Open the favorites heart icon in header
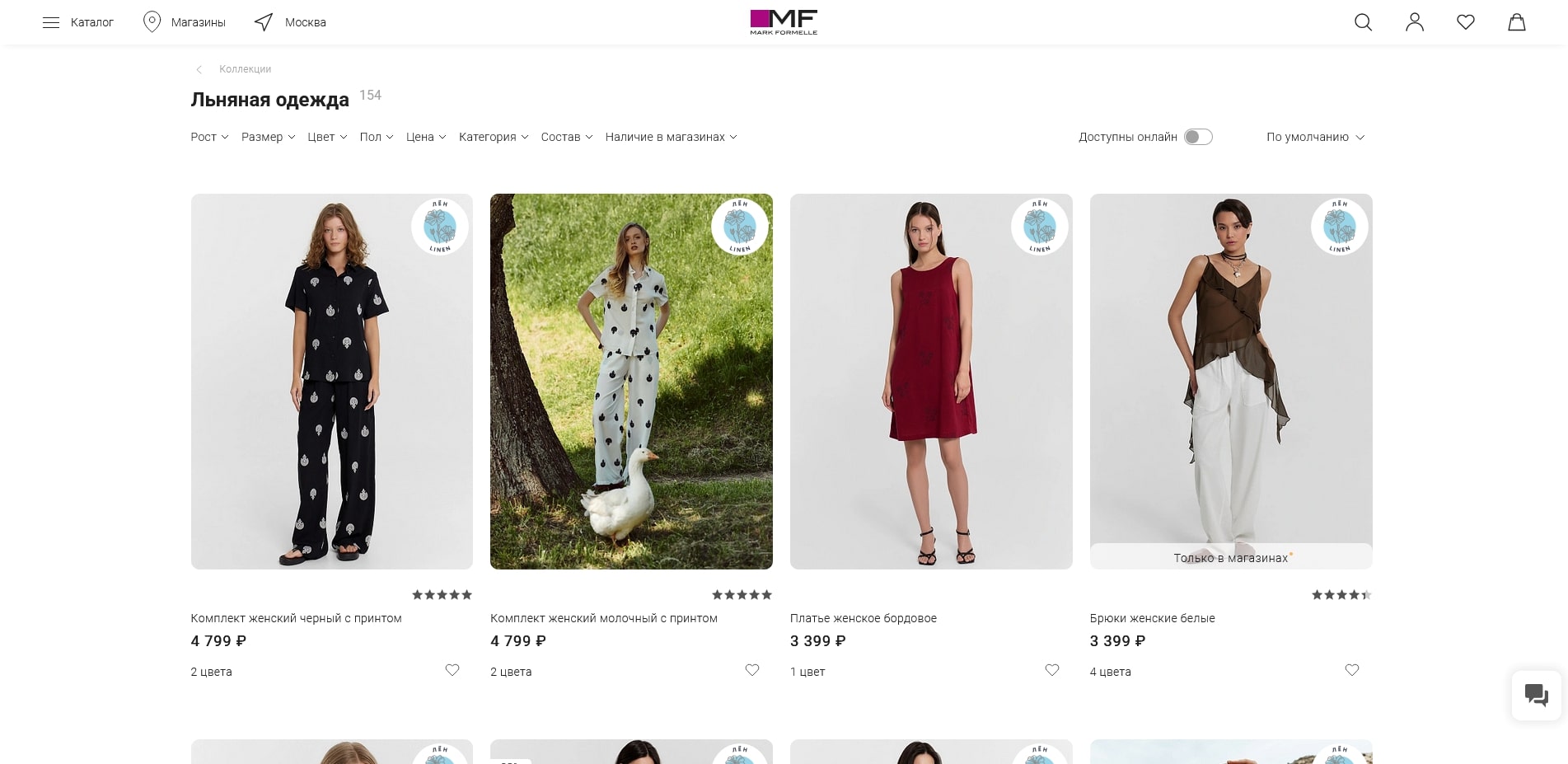Screen dimensions: 1568x764 1465,22
